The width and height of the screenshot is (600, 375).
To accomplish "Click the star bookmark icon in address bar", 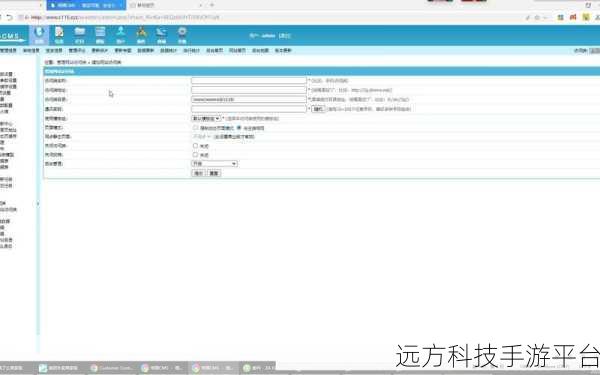I will [x=537, y=18].
